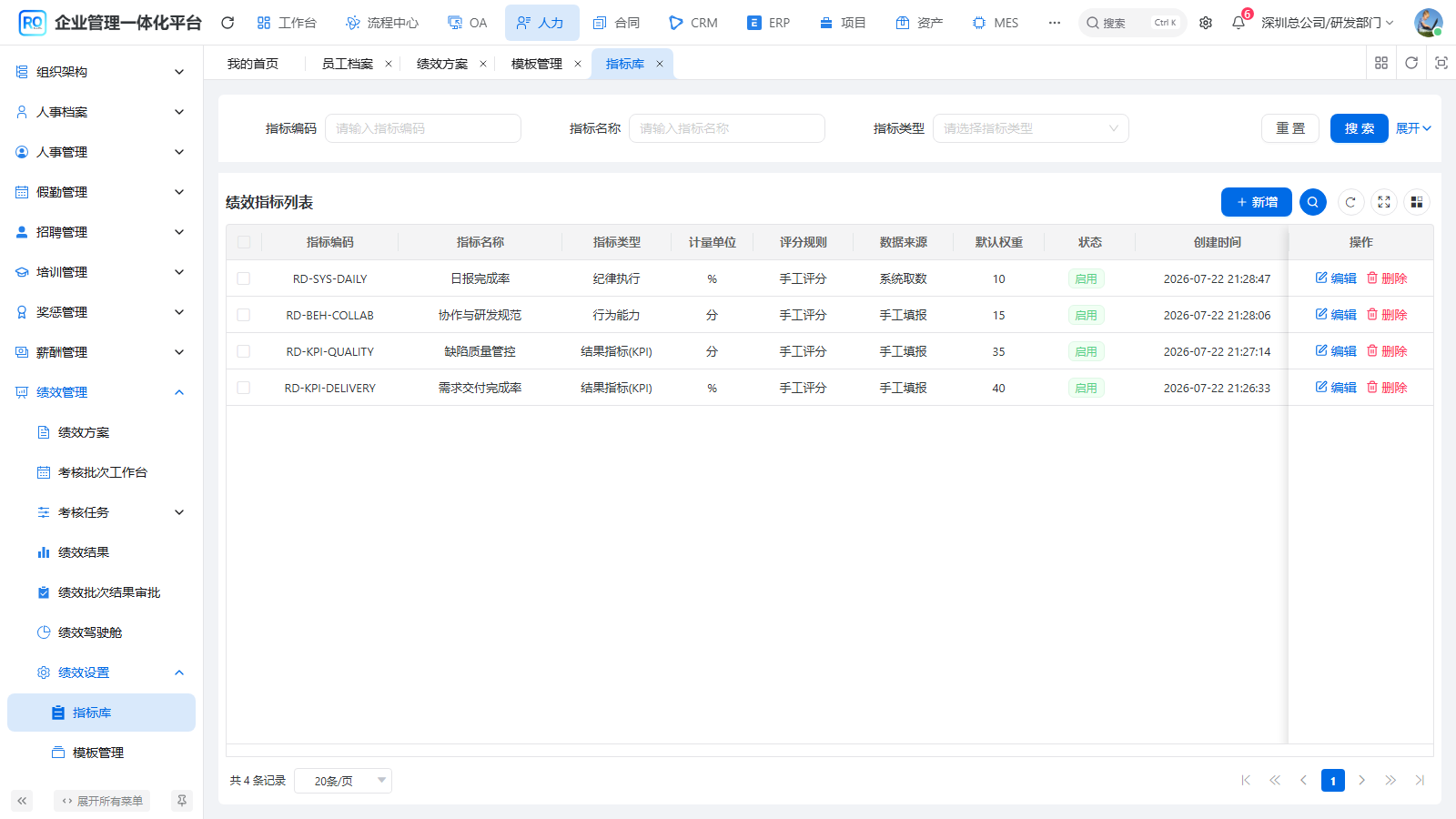
Task: Expand the 考核任务 submenu
Action: point(101,512)
